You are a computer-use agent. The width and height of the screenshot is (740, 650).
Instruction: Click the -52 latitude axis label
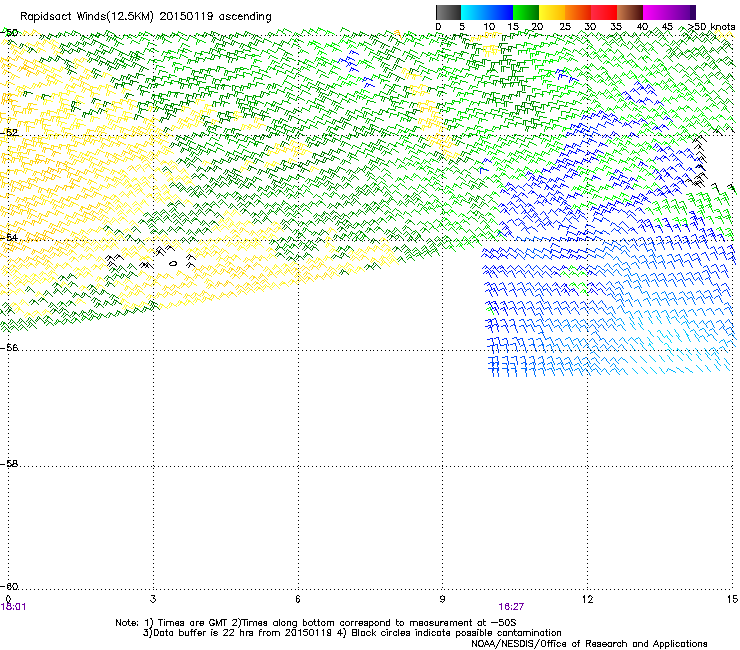(x=10, y=133)
